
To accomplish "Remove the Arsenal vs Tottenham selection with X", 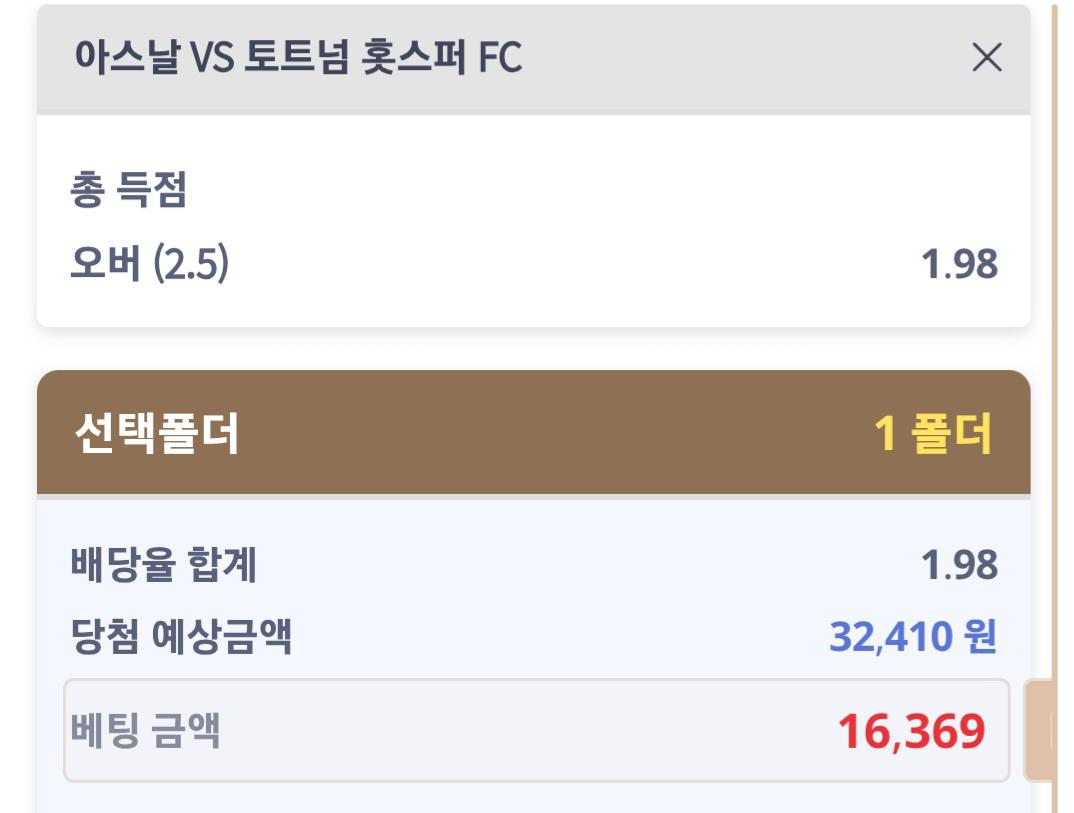I will pos(986,58).
